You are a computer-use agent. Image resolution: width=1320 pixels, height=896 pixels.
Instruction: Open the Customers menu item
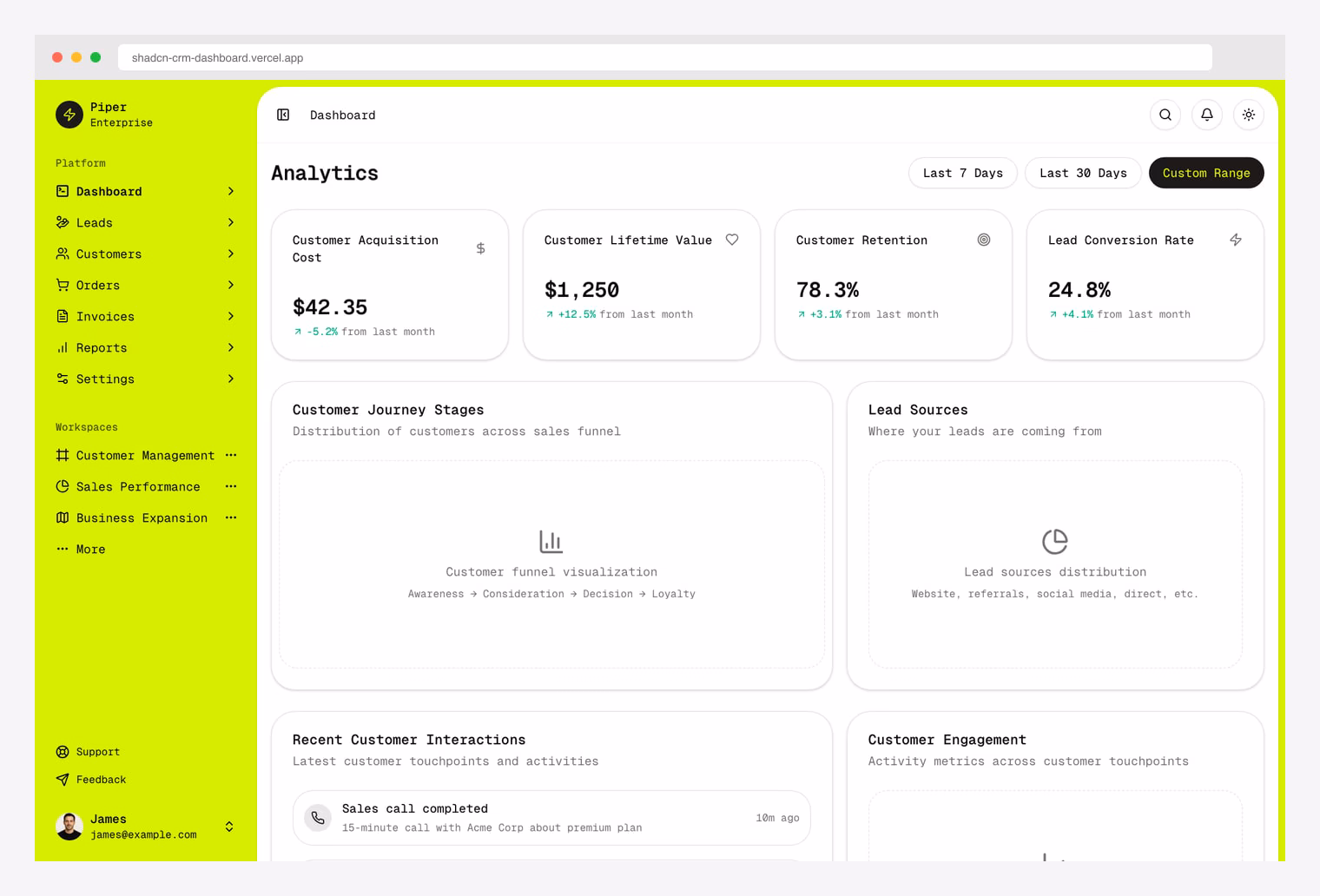point(146,254)
